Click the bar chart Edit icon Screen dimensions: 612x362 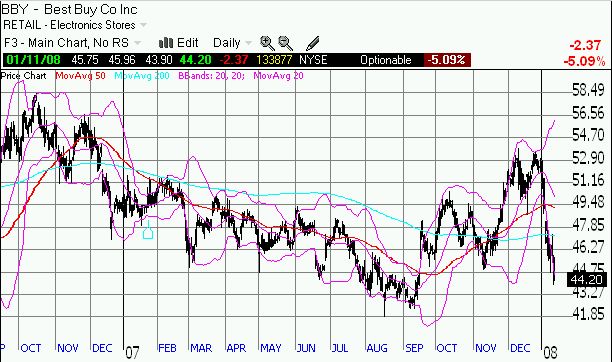[x=166, y=43]
